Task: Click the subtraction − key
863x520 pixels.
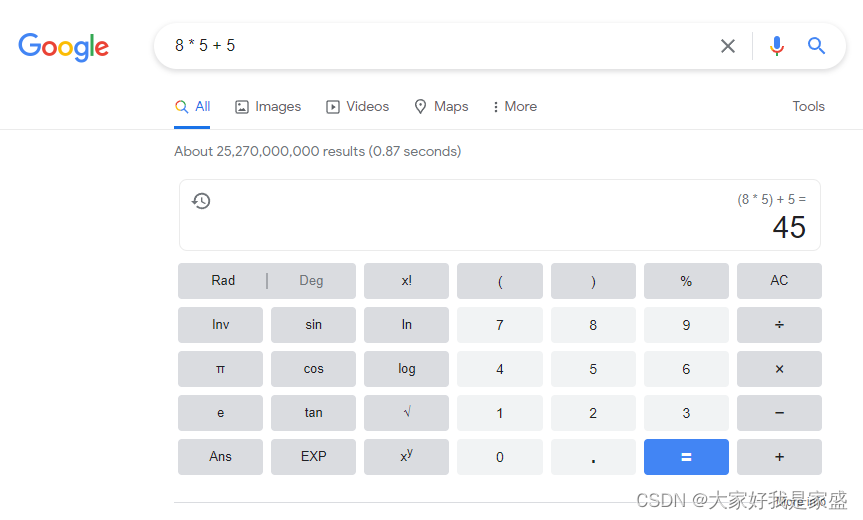Action: coord(779,413)
